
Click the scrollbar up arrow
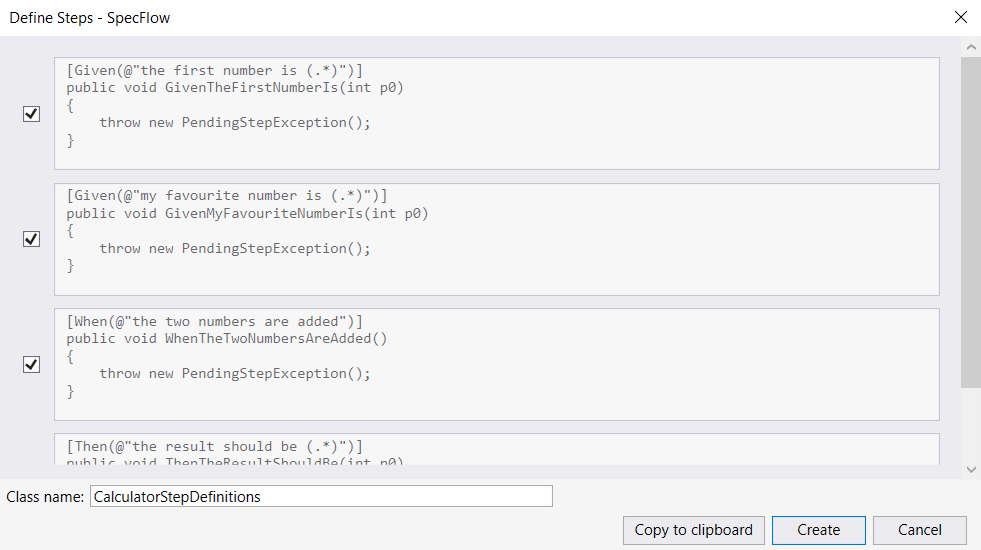pos(970,47)
